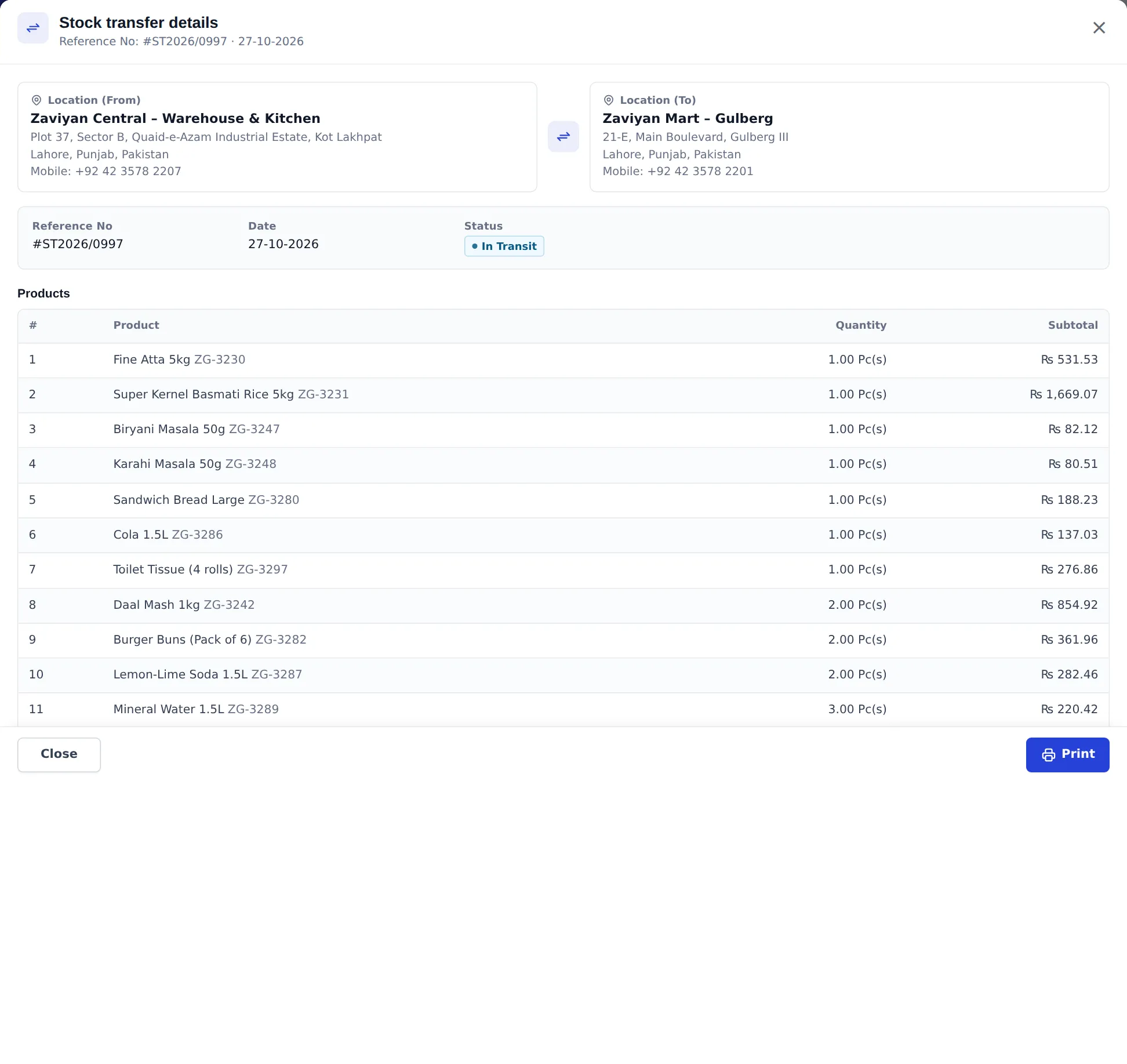Click Lemon-Lime Soda 1.5L ZG-3287

(x=208, y=674)
